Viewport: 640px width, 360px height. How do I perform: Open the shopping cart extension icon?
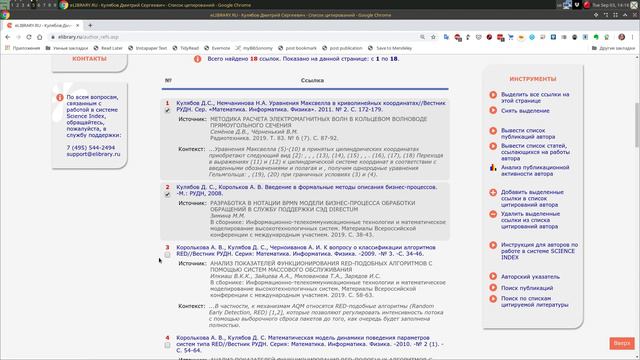coord(511,37)
